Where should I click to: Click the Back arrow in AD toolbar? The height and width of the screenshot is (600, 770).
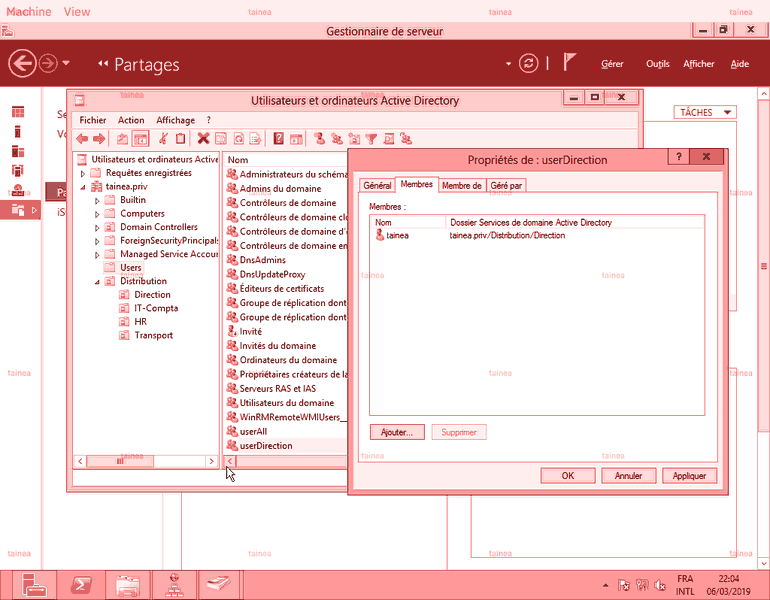tap(82, 139)
